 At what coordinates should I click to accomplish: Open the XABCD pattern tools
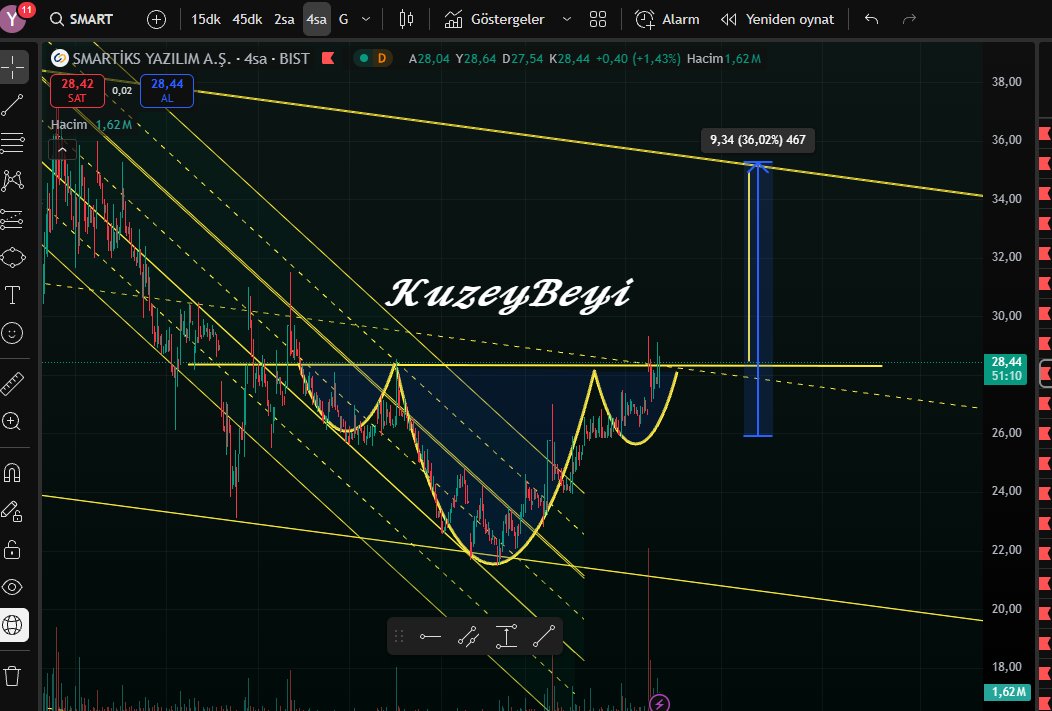coord(14,180)
